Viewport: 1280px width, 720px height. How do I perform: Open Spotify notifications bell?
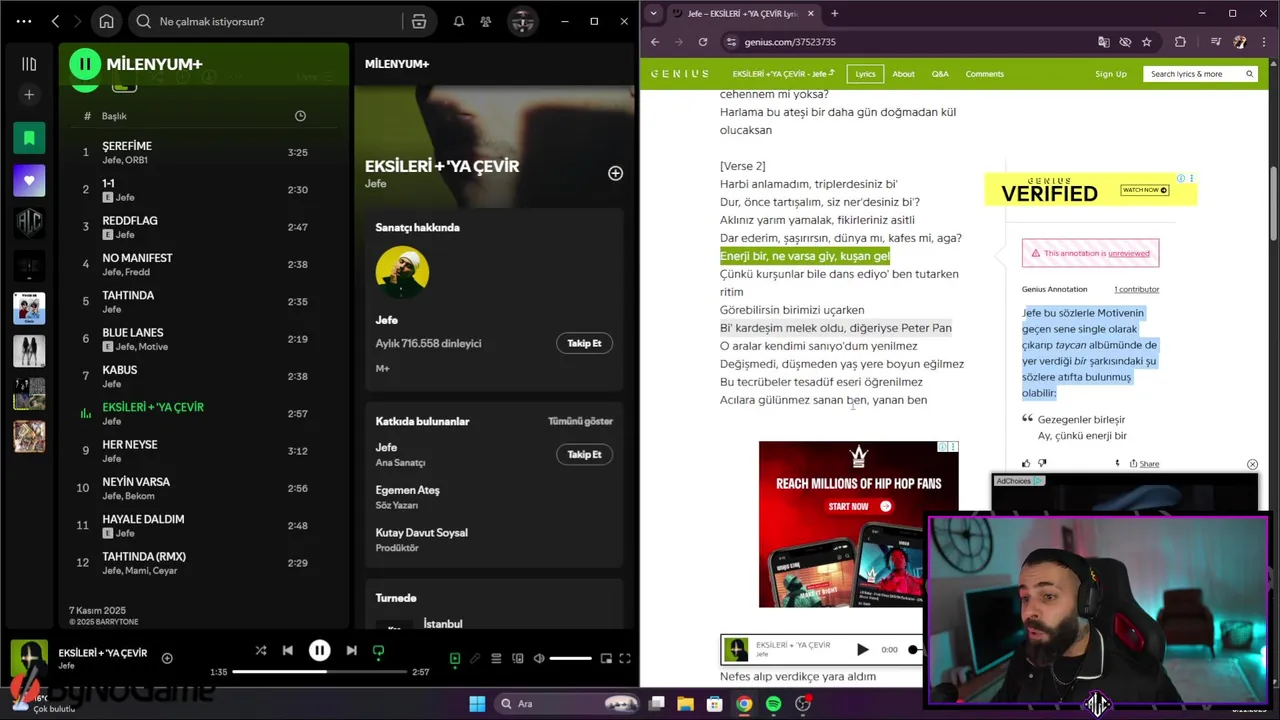[x=459, y=21]
